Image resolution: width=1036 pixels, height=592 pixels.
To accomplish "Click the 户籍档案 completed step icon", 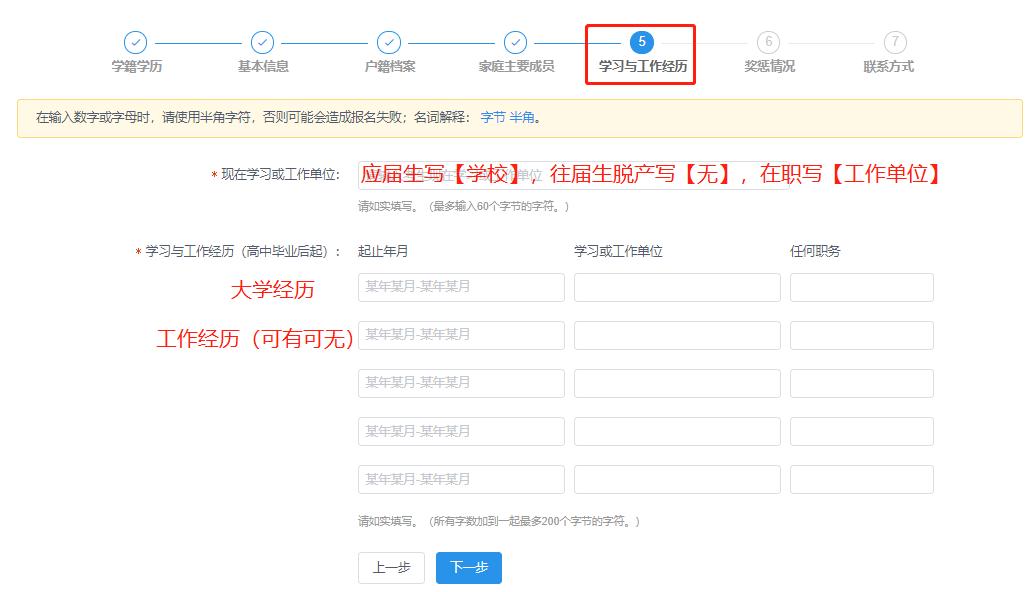I will click(x=388, y=43).
